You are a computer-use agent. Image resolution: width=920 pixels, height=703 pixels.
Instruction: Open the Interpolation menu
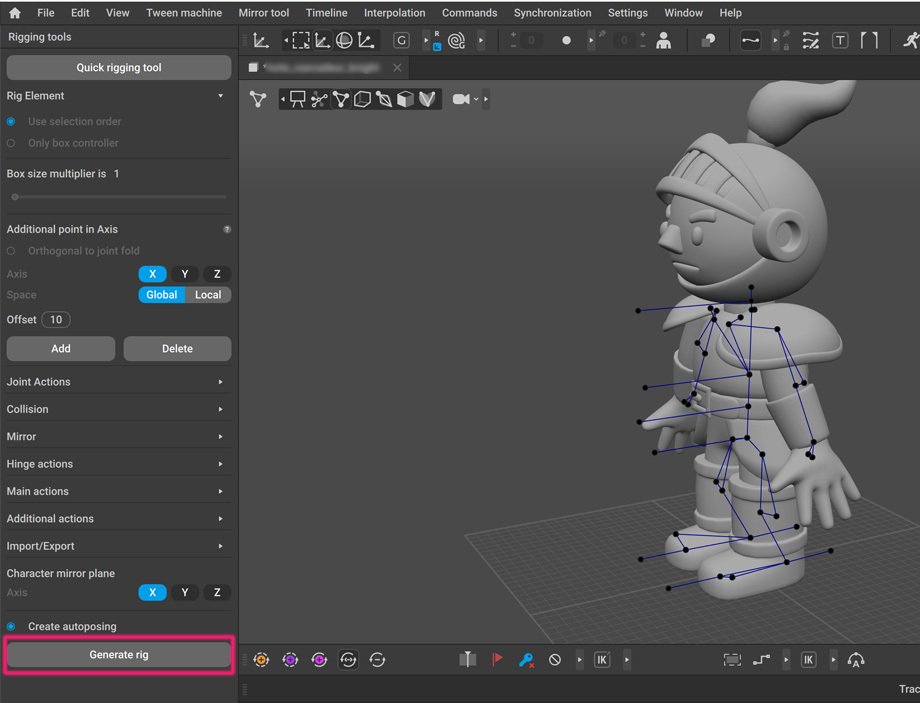(394, 12)
